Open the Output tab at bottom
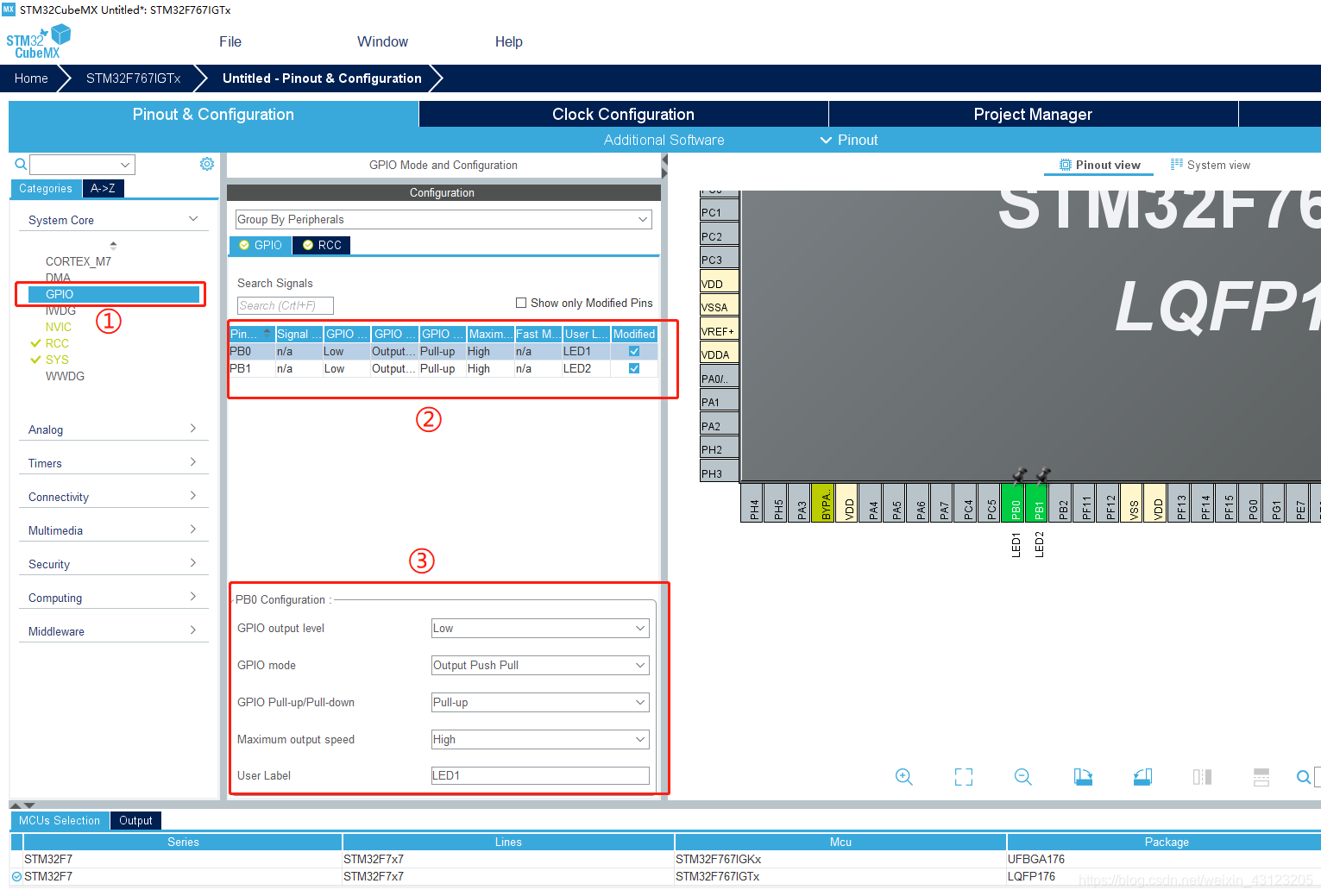1321x896 pixels. coord(135,820)
